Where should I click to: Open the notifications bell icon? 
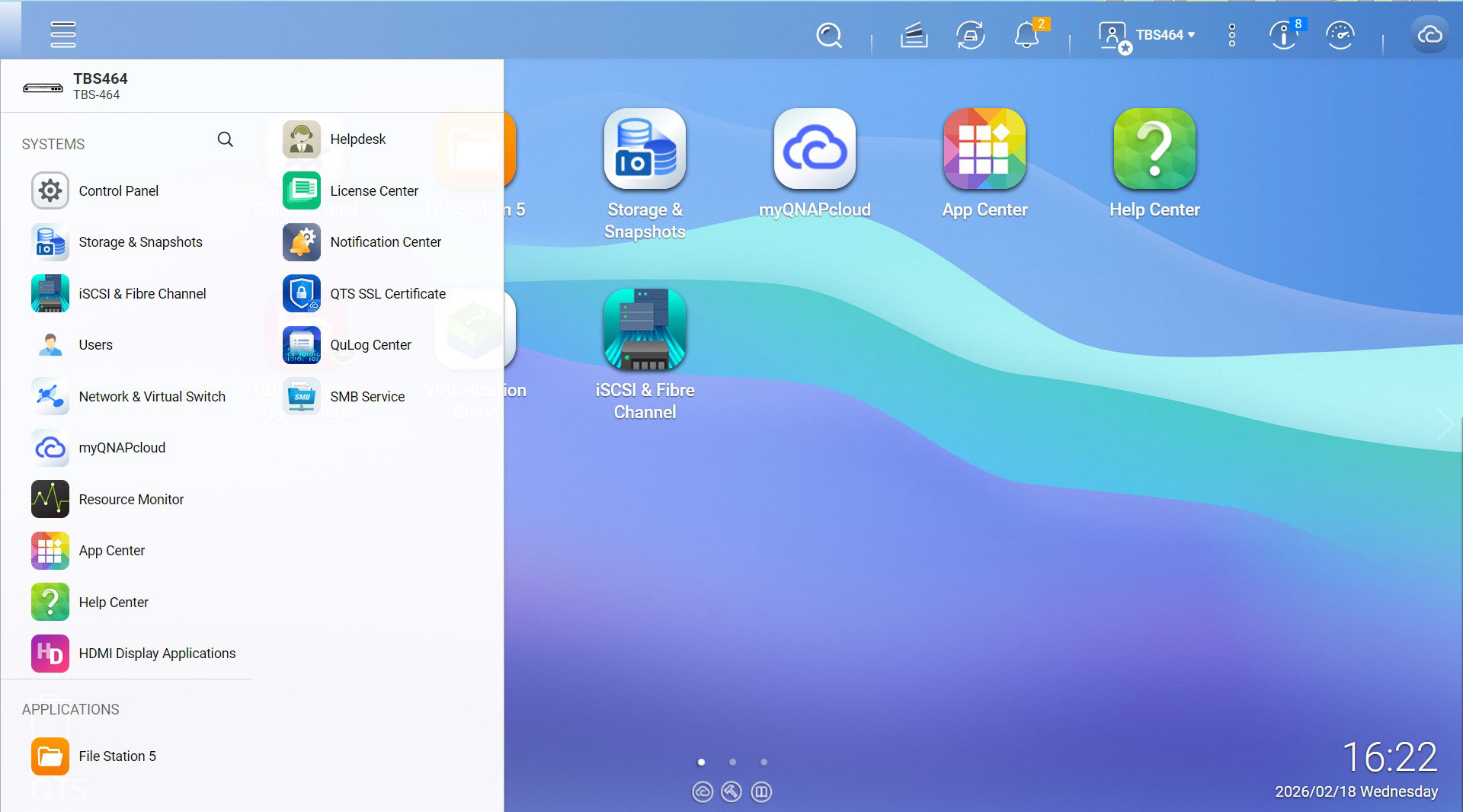click(x=1026, y=35)
